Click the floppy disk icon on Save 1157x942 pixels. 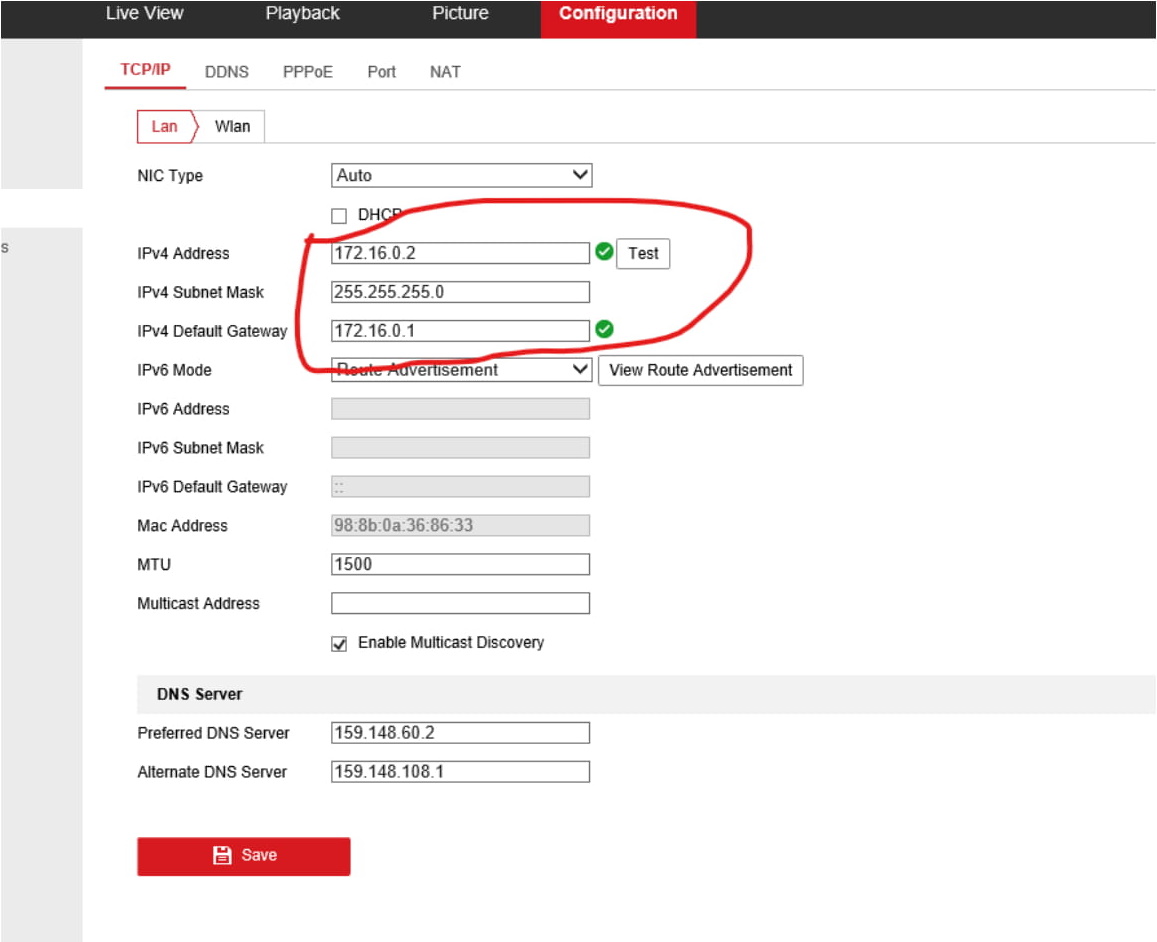click(x=223, y=855)
